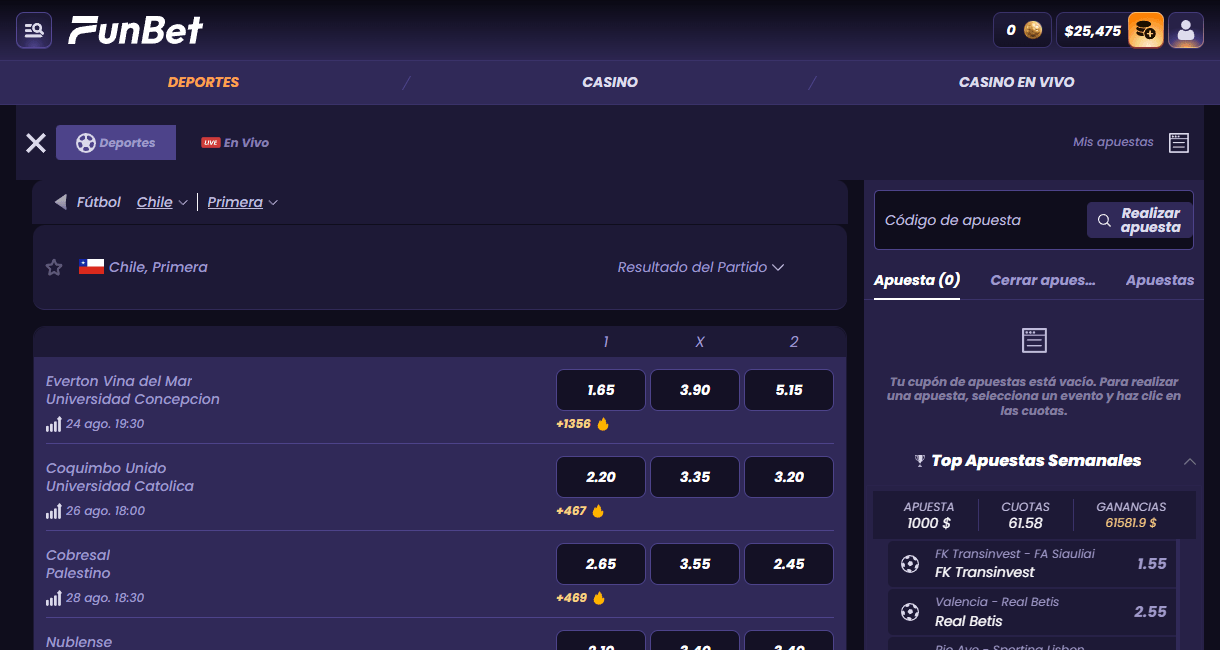This screenshot has width=1220, height=650.
Task: Switch to DEPORTES main tab
Action: point(204,82)
